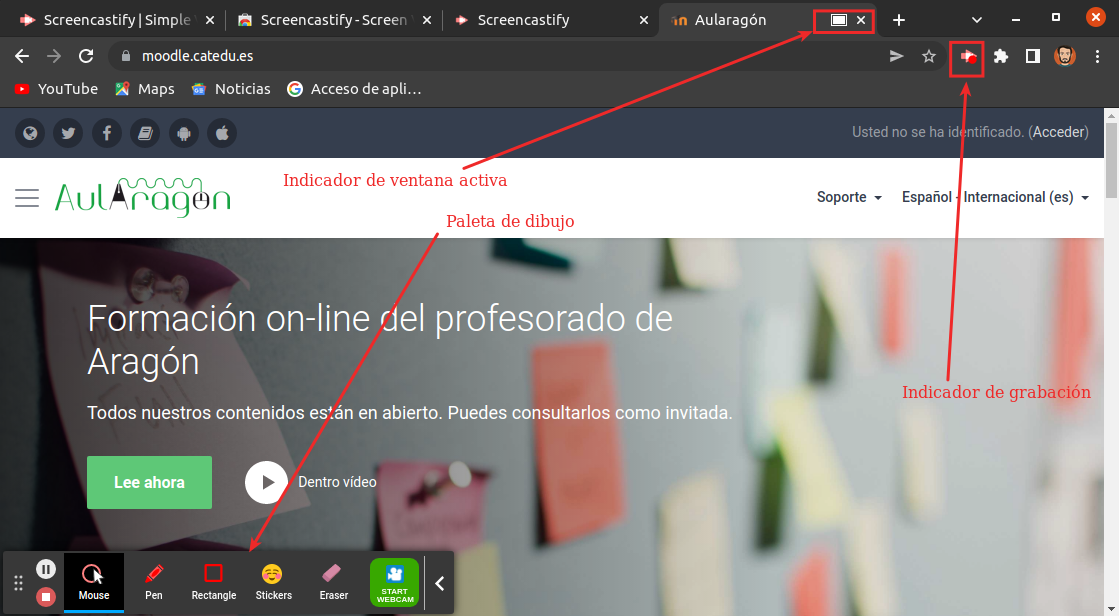The width and height of the screenshot is (1119, 616).
Task: Collapse the drawing toolbar with the chevron
Action: 440,584
